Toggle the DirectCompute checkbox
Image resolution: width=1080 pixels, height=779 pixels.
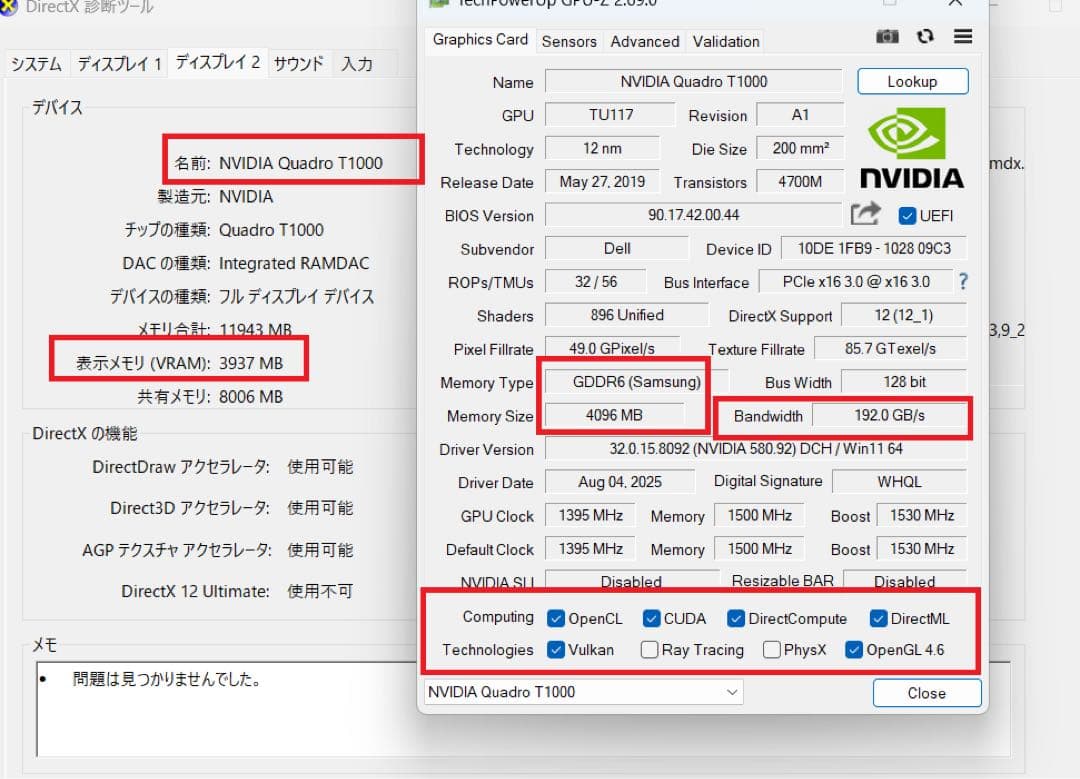[x=736, y=619]
